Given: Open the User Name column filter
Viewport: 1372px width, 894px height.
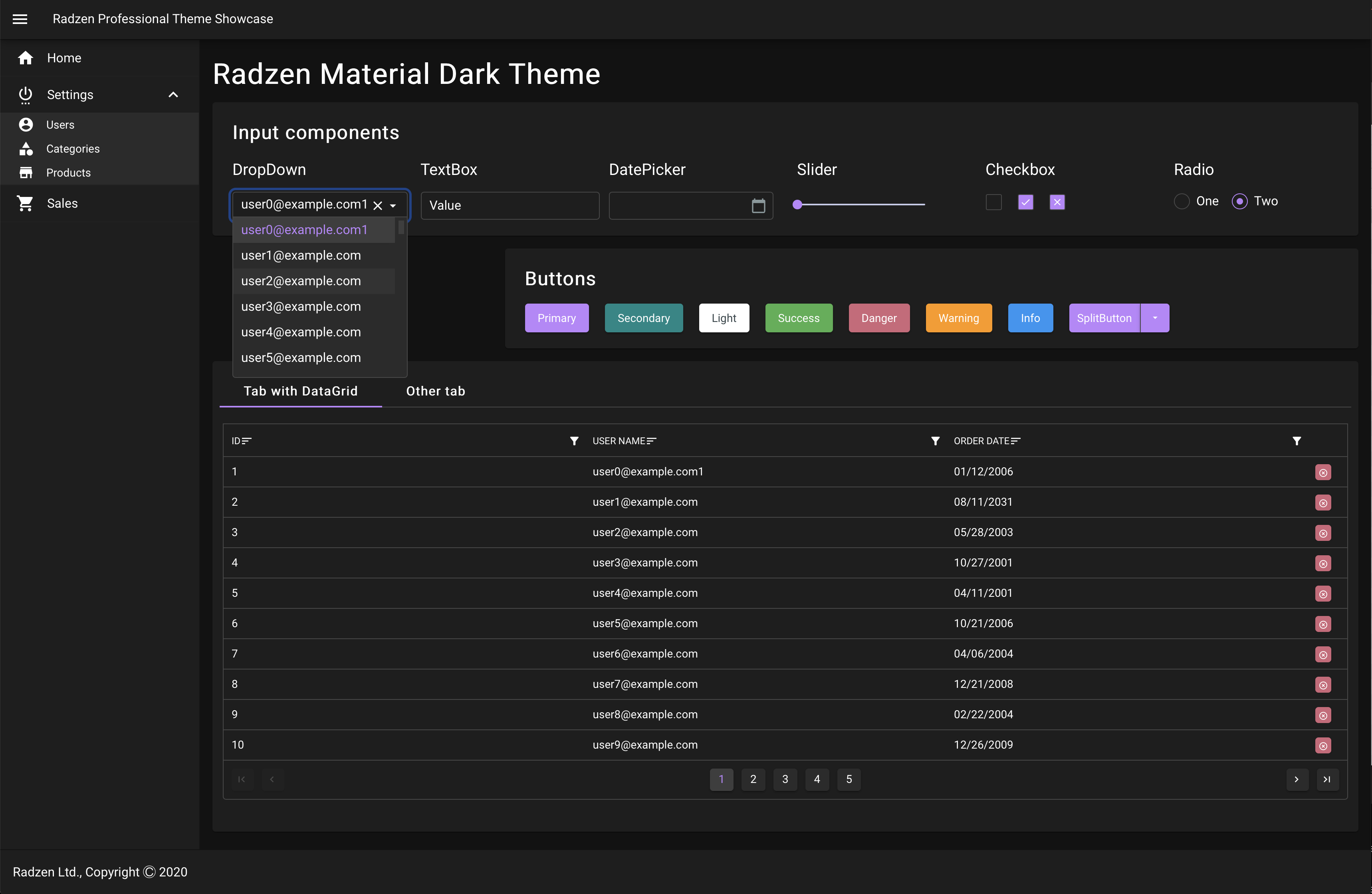Looking at the screenshot, I should (935, 441).
